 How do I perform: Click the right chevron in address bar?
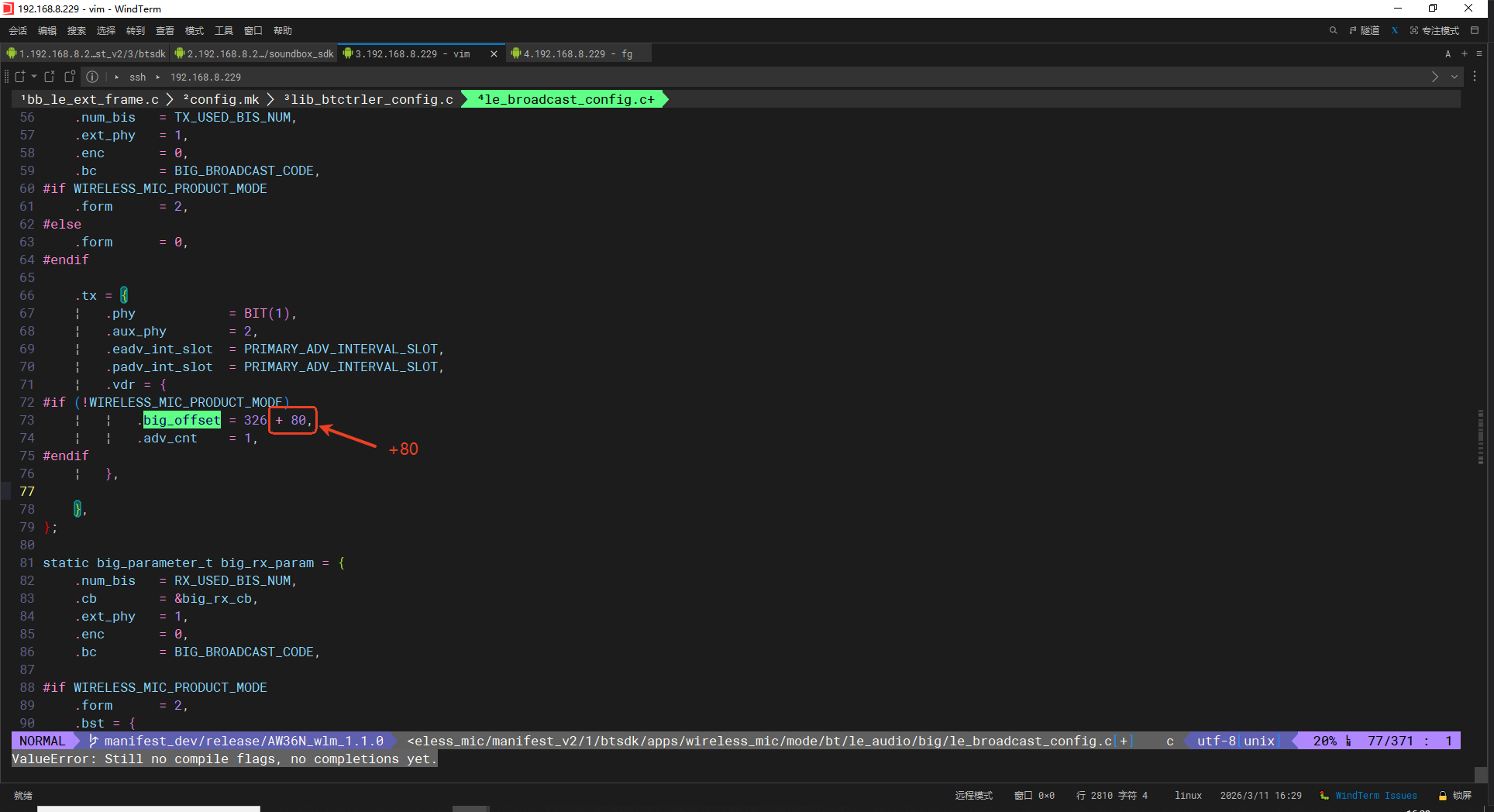pos(1435,77)
